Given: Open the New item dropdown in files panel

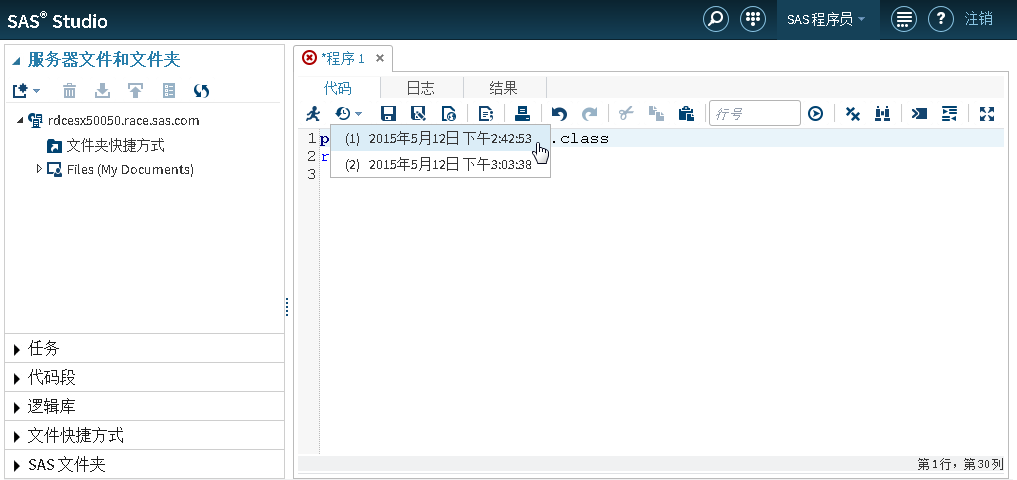Looking at the screenshot, I should (26, 91).
